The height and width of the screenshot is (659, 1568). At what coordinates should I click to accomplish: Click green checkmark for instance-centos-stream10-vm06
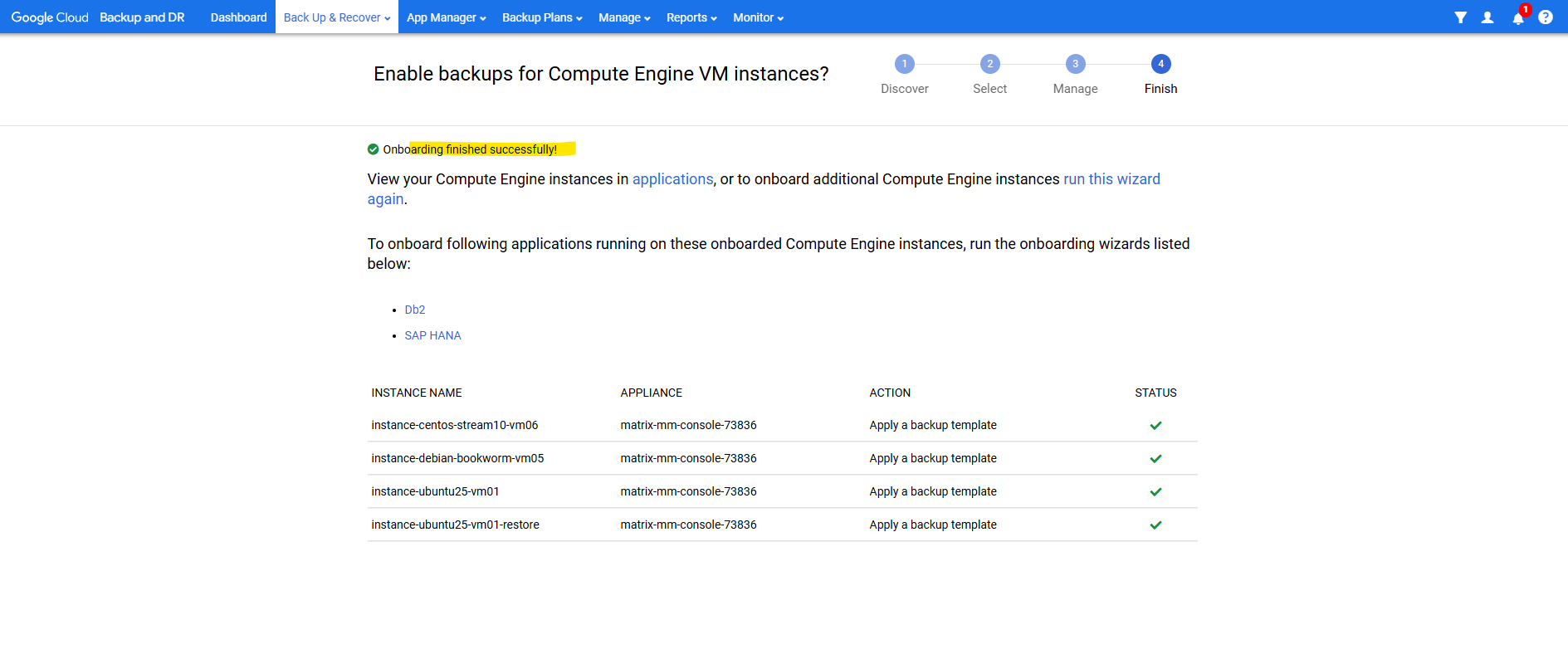1155,426
